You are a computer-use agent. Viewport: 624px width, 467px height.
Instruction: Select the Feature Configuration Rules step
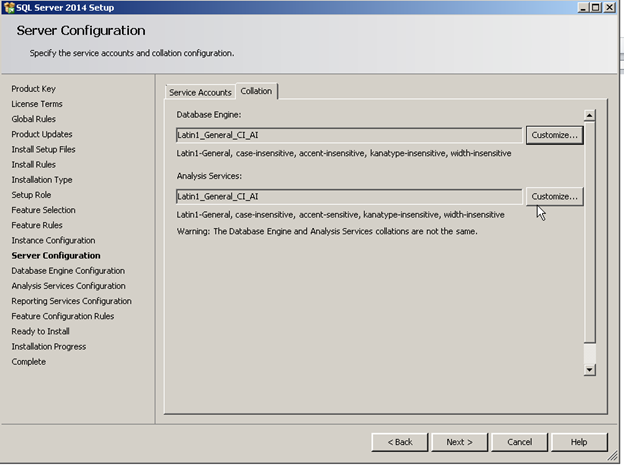click(63, 316)
